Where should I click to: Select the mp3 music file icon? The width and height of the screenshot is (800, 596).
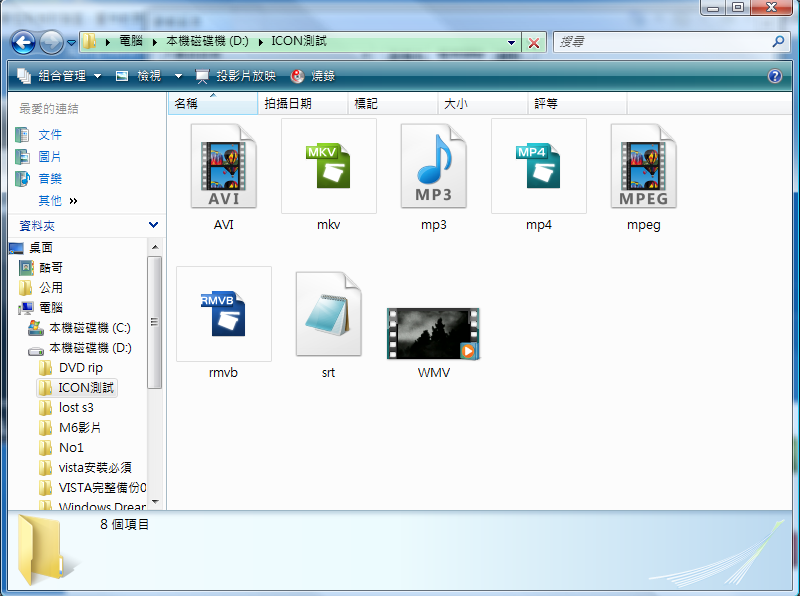434,166
